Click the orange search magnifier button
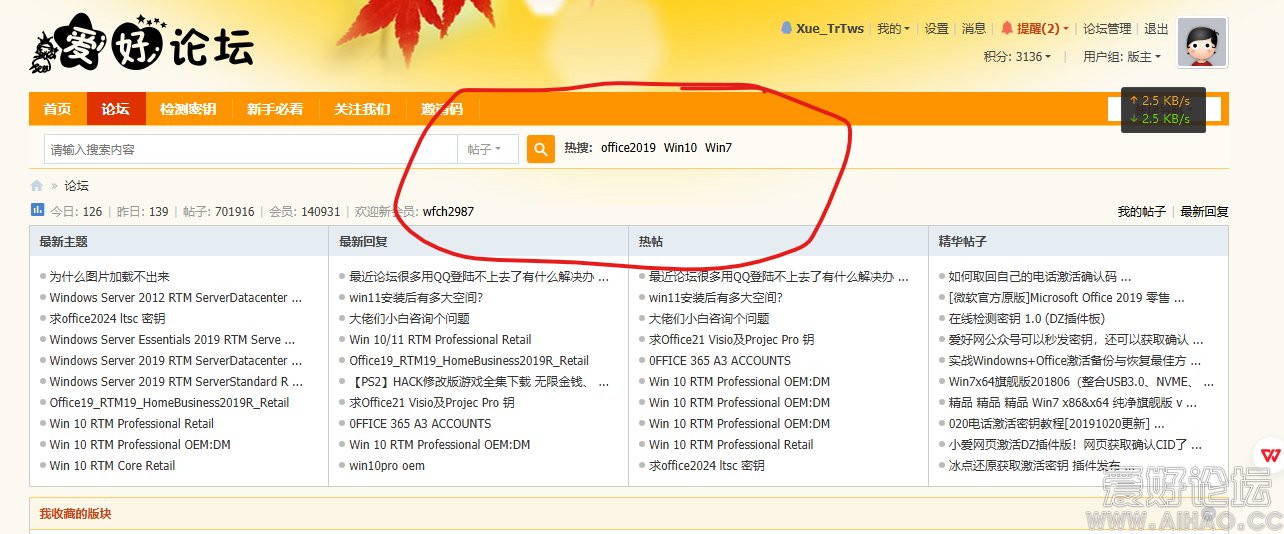The width and height of the screenshot is (1284, 534). [x=541, y=149]
